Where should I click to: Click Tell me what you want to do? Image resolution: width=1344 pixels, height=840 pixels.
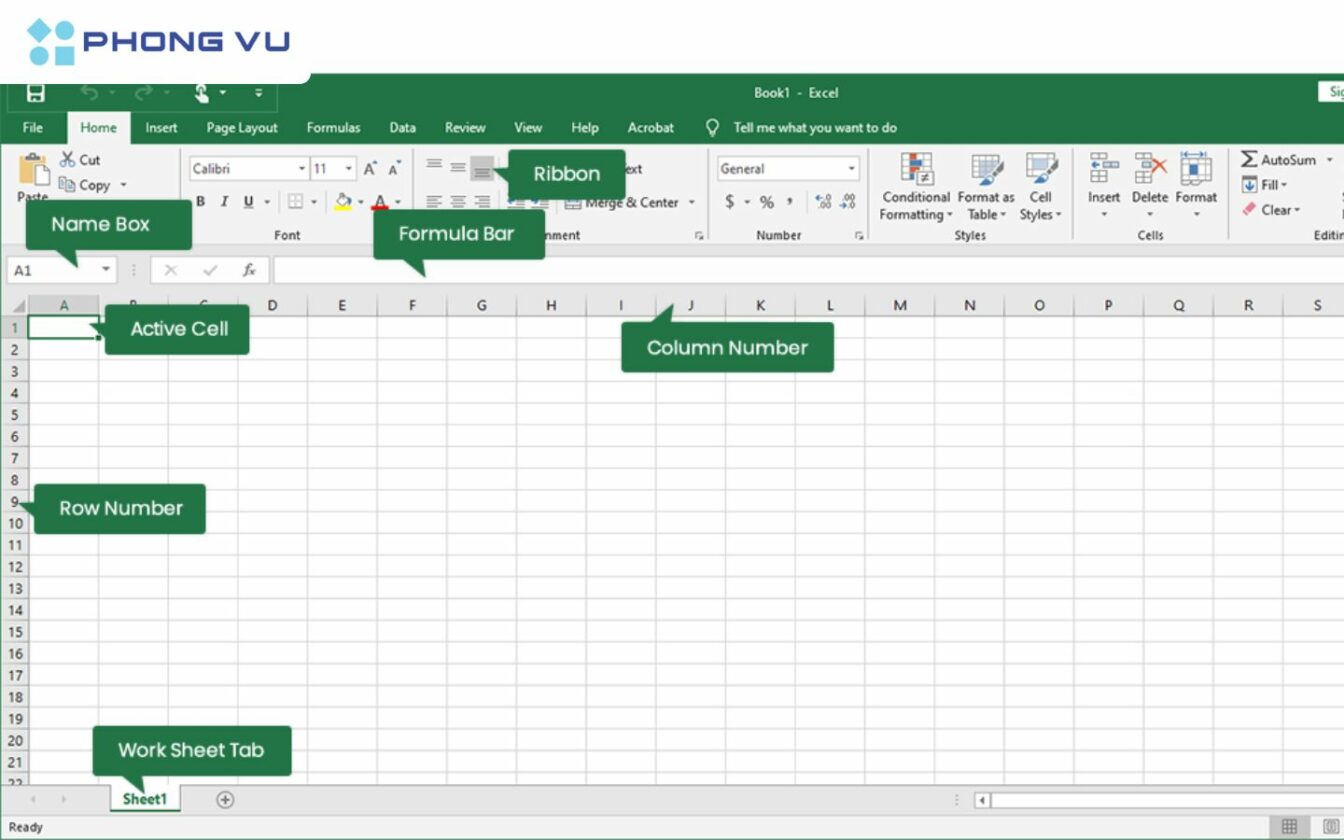(x=814, y=128)
